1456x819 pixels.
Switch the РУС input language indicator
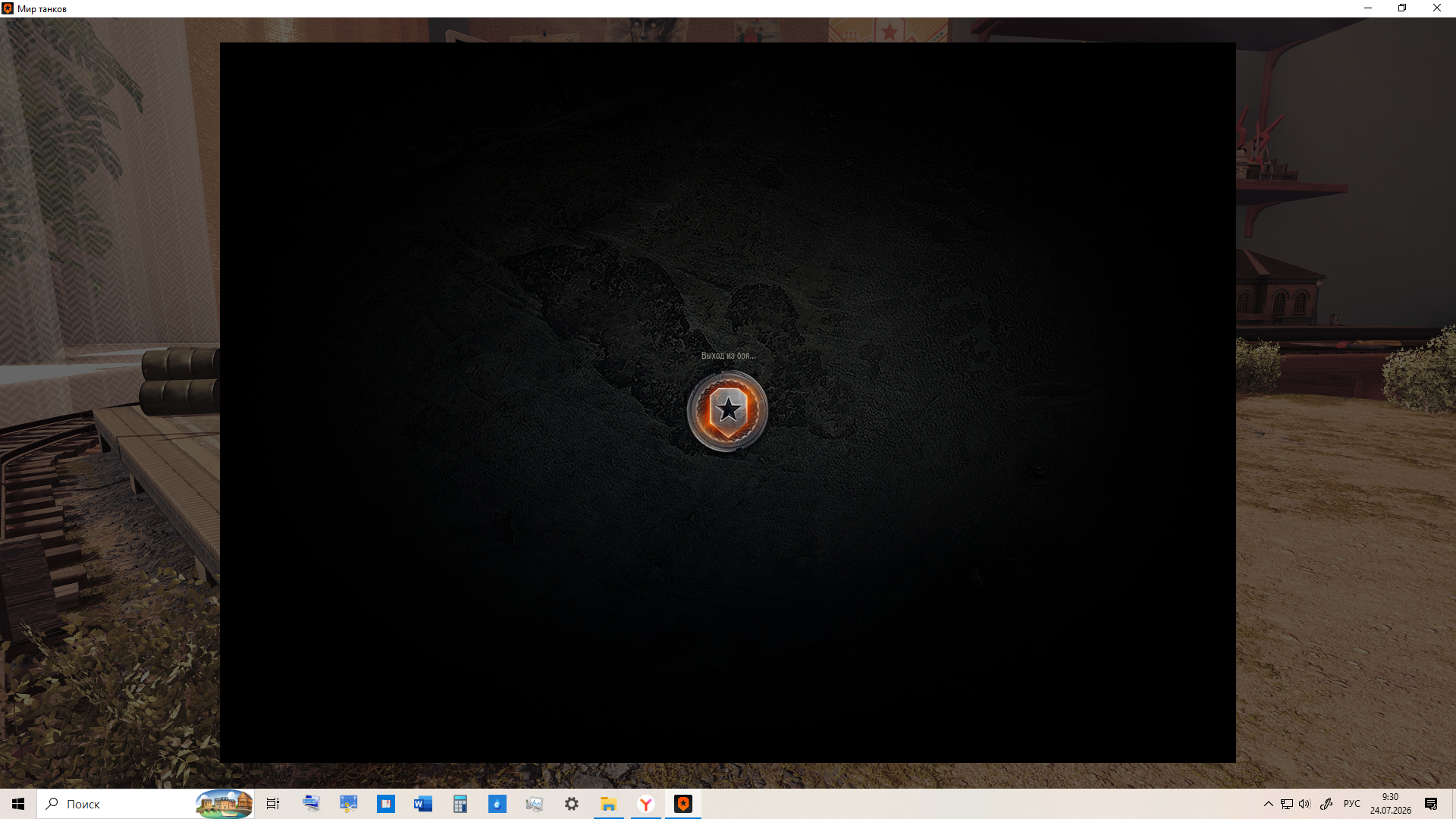pyautogui.click(x=1352, y=804)
